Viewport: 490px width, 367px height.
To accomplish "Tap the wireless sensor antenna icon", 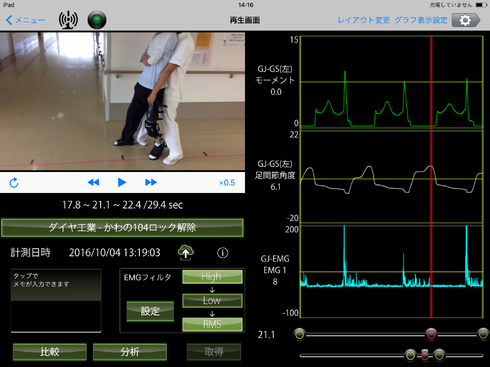I will 68,20.
